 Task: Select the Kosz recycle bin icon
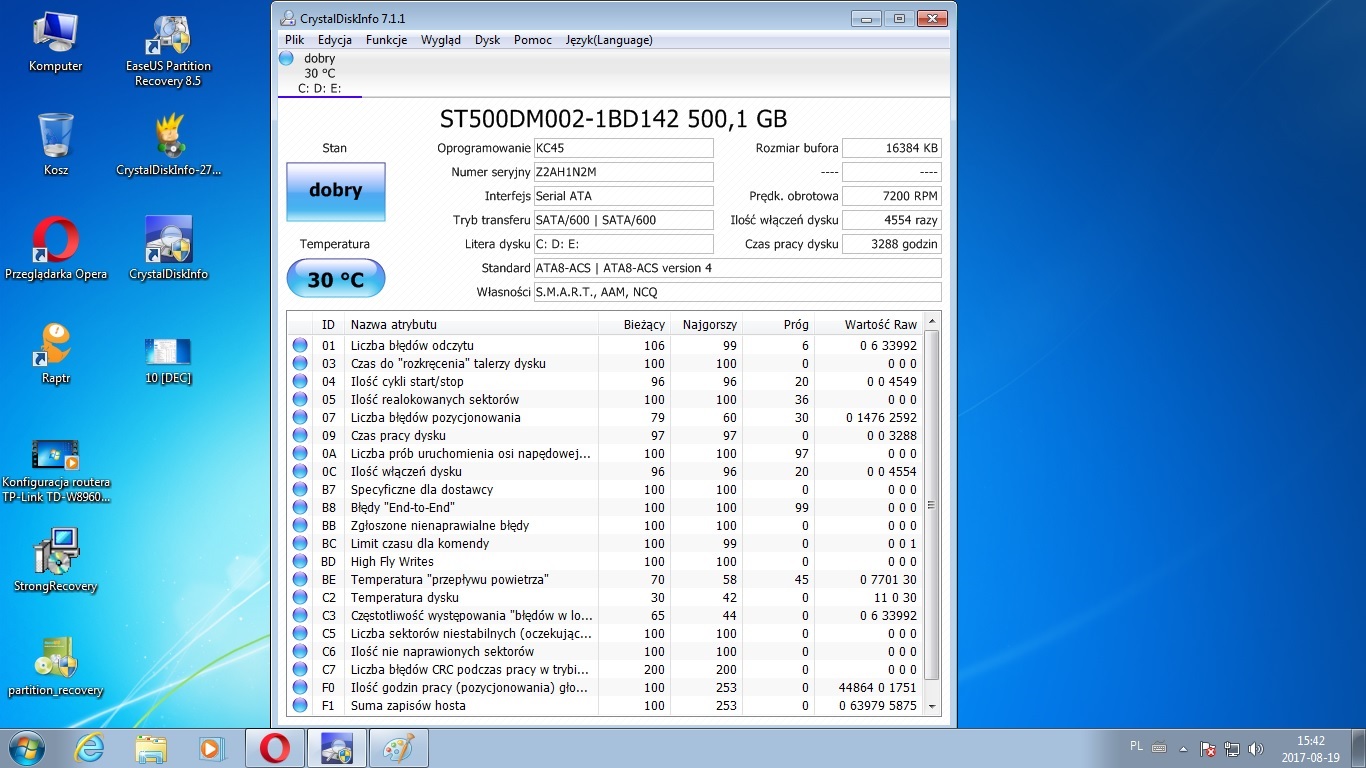pyautogui.click(x=56, y=144)
